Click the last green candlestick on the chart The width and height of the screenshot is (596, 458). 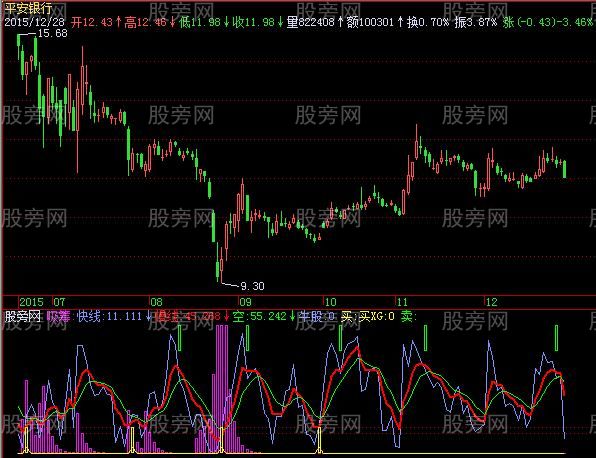point(564,169)
